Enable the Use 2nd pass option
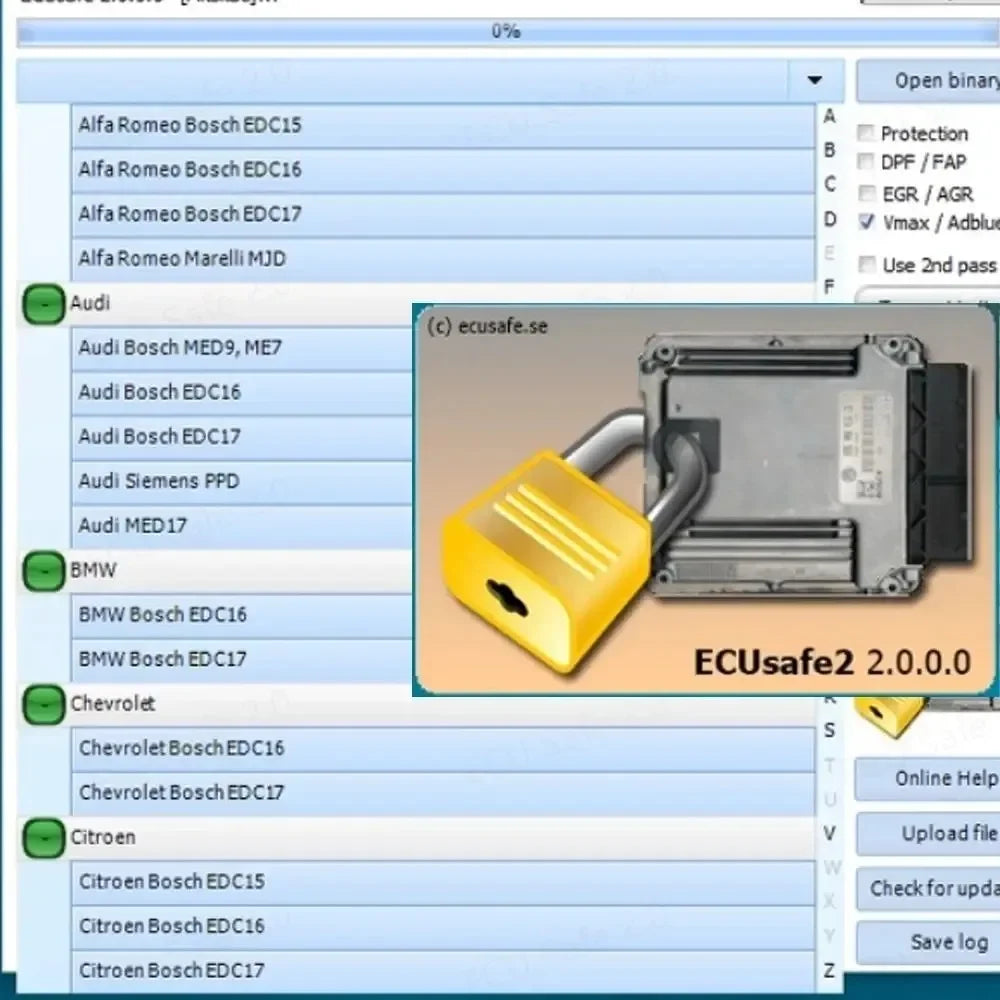 click(x=866, y=265)
